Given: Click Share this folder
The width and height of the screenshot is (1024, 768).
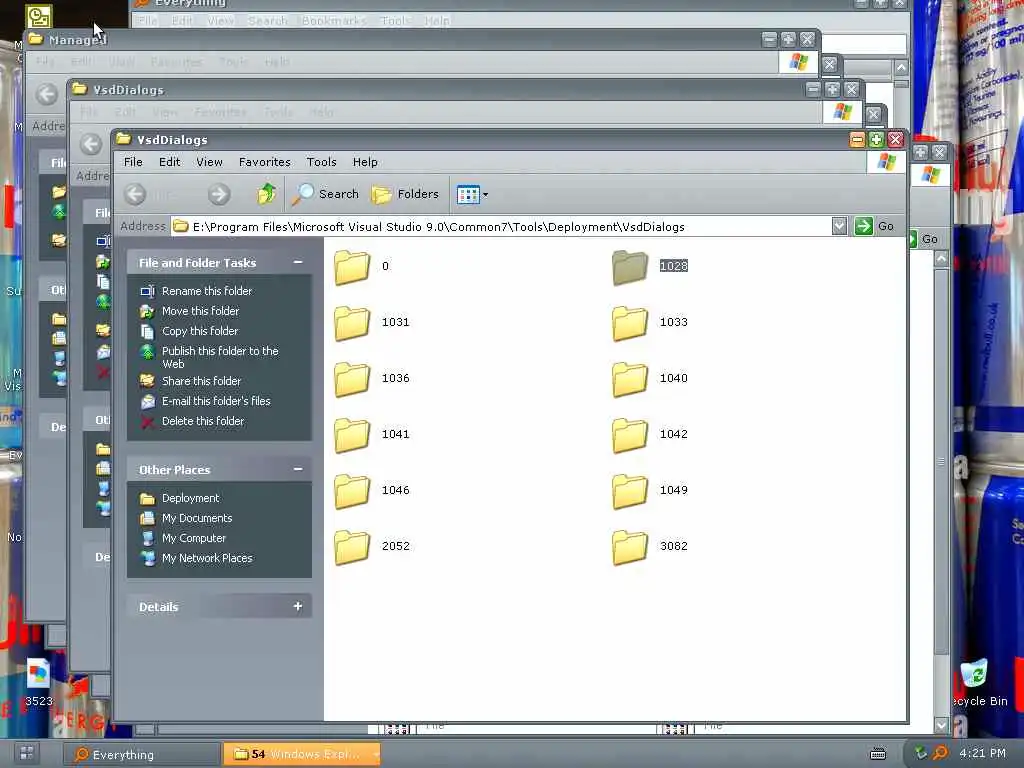Looking at the screenshot, I should point(201,381).
